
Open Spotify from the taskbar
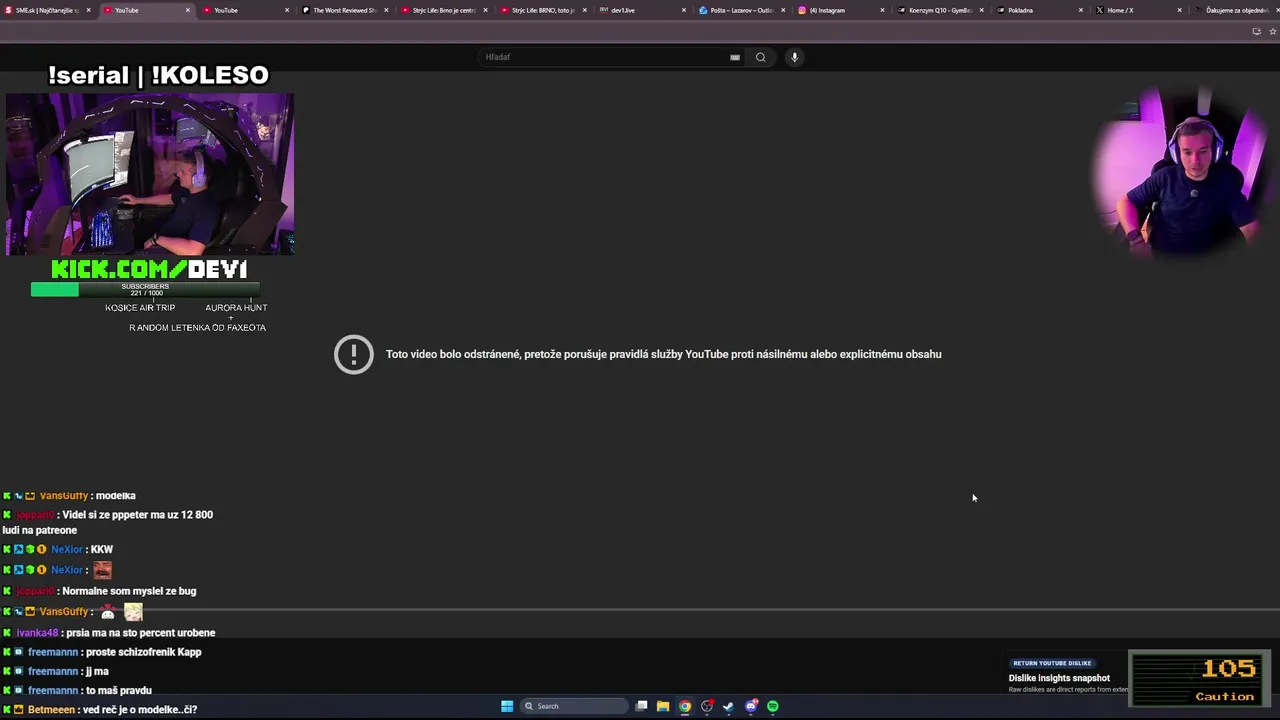click(x=773, y=706)
